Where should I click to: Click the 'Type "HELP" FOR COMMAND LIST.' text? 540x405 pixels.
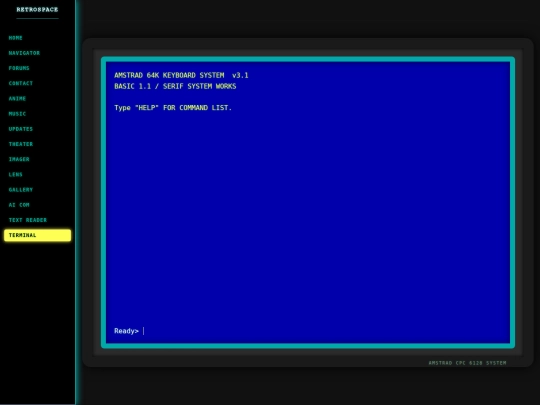173,108
